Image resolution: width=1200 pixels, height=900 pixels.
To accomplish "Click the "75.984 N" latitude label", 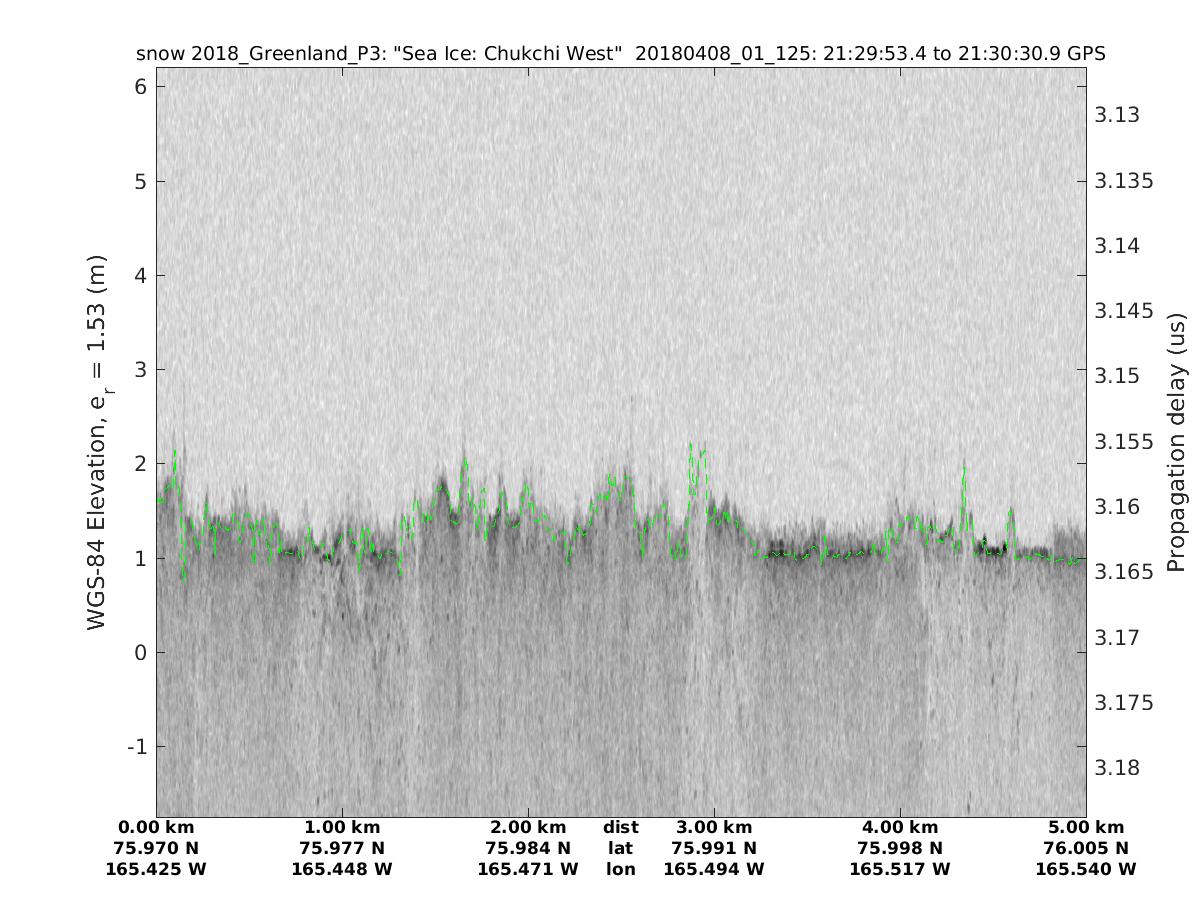I will click(528, 848).
